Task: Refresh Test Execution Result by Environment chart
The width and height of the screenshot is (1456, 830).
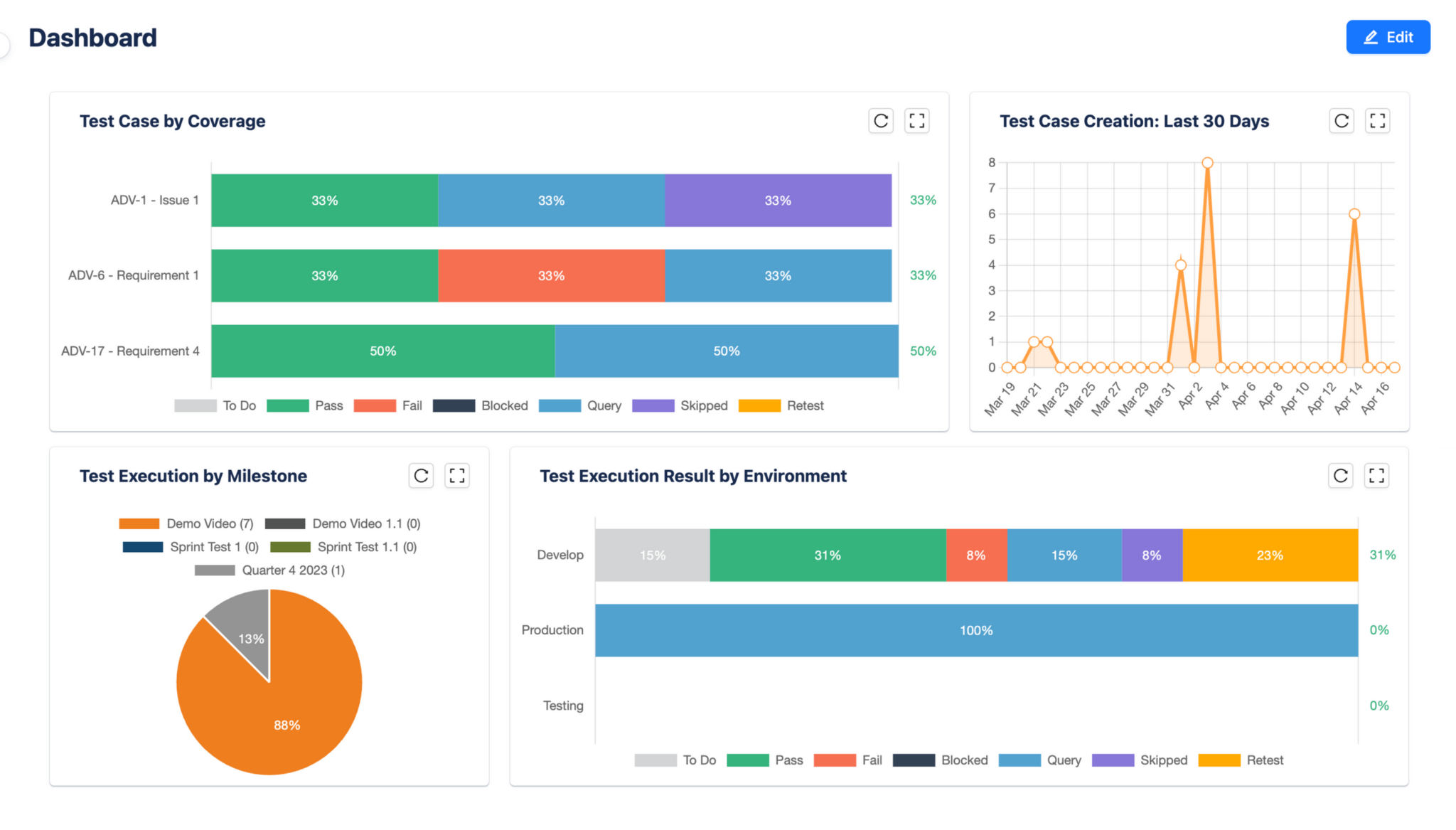Action: pos(1341,475)
